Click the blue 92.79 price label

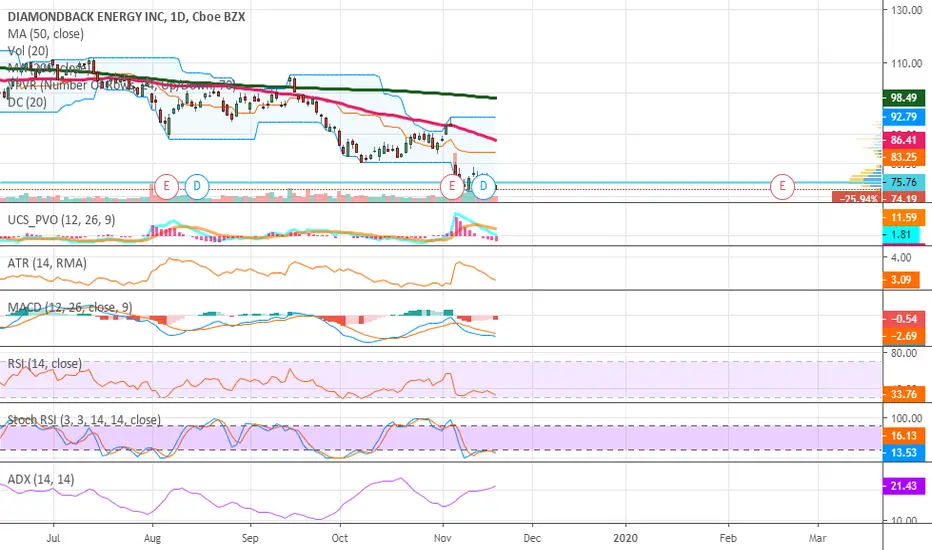point(903,117)
